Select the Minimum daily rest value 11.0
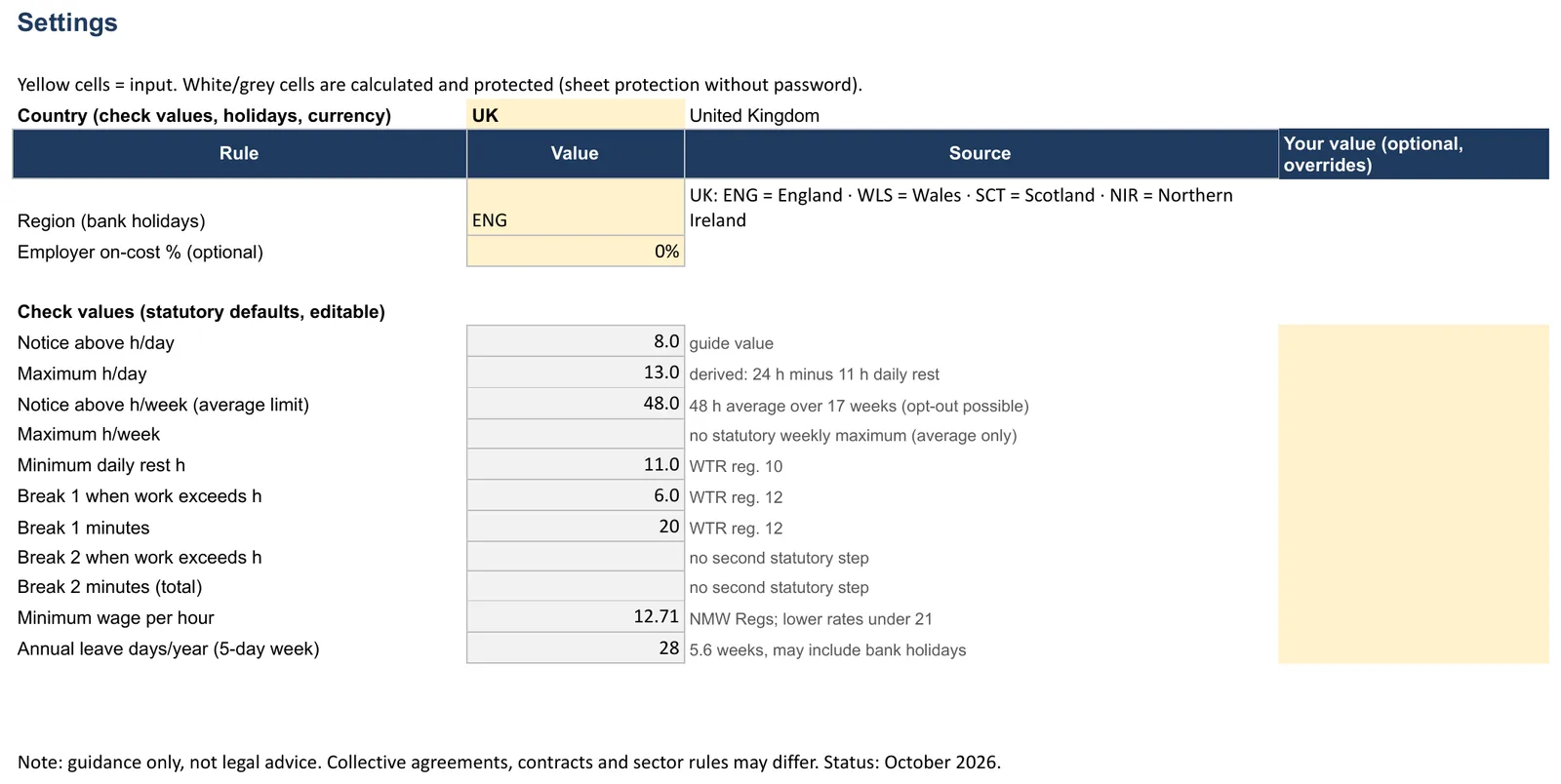Screen dimensions: 1561x784 coord(576,464)
